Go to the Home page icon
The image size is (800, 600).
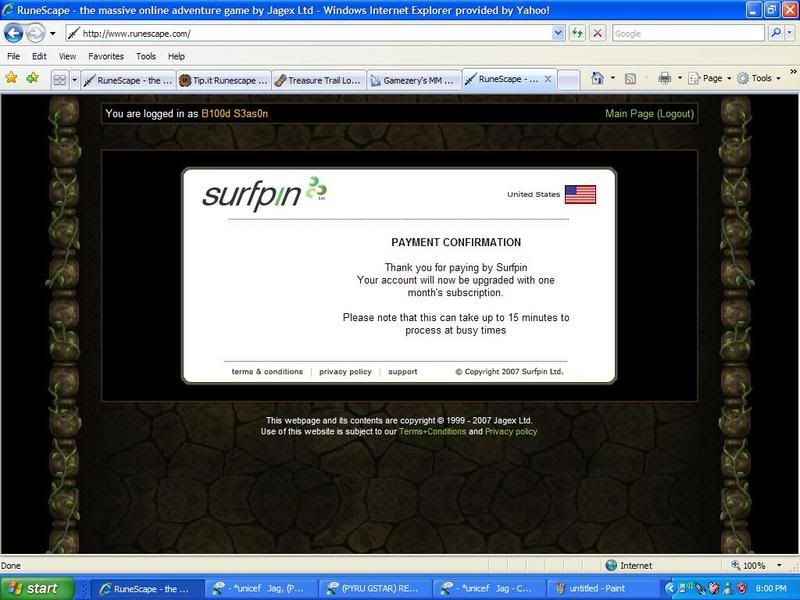click(x=597, y=78)
